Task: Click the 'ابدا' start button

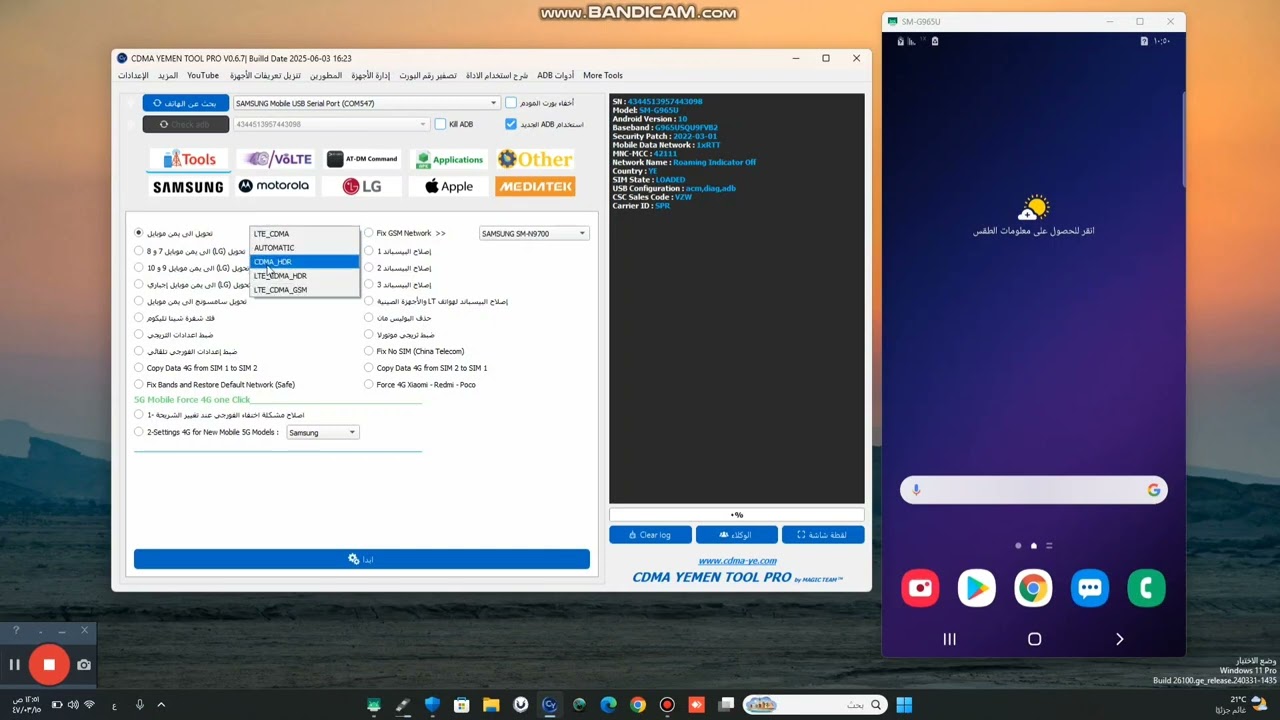Action: (x=362, y=559)
